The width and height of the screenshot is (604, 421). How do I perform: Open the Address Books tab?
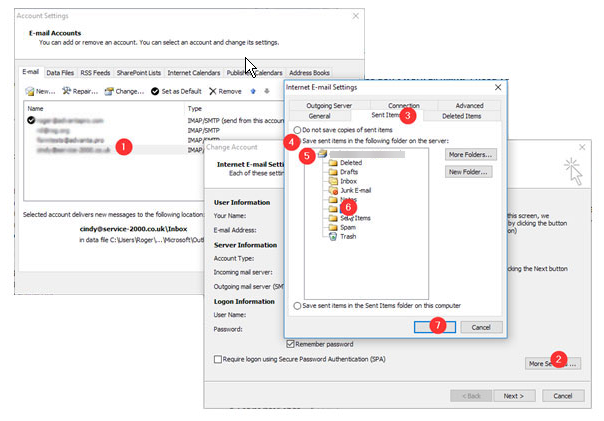pyautogui.click(x=309, y=73)
